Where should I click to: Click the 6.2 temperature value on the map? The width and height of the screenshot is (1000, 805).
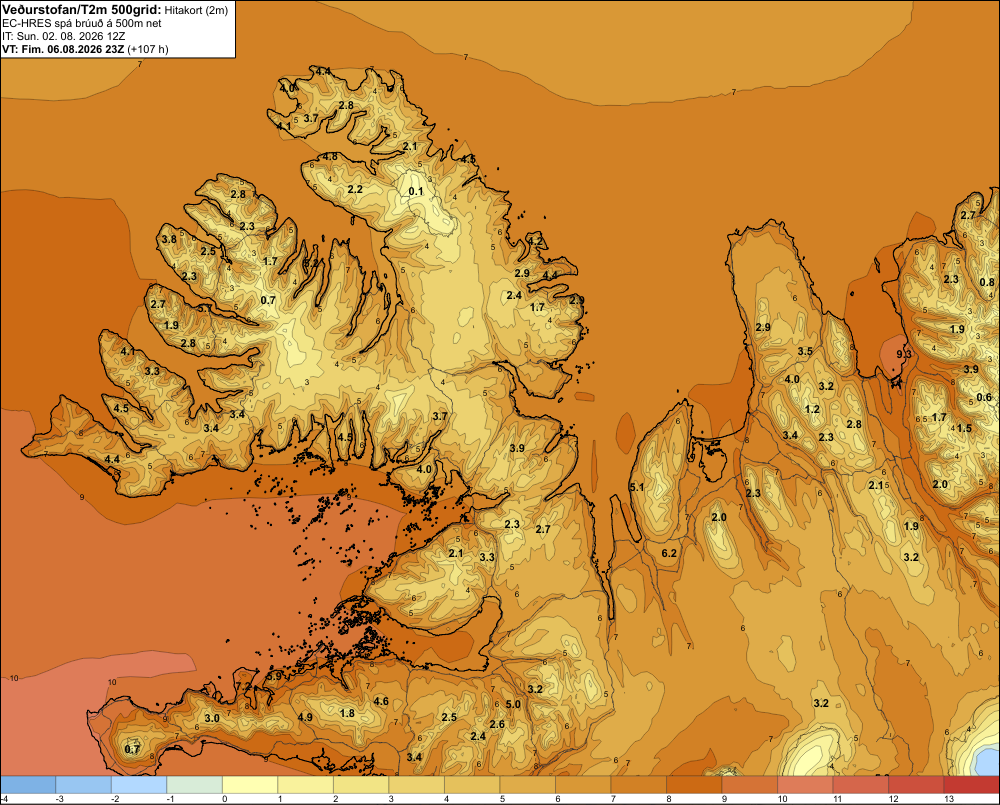pyautogui.click(x=669, y=553)
